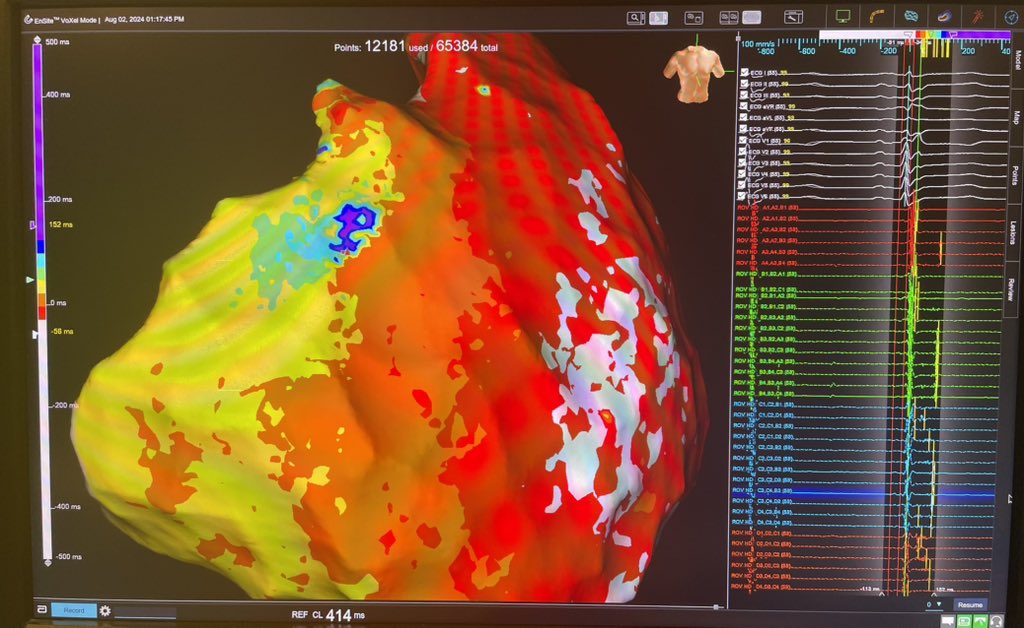Image resolution: width=1024 pixels, height=628 pixels.
Task: Open the blue mesh geometry model icon
Action: coord(911,16)
